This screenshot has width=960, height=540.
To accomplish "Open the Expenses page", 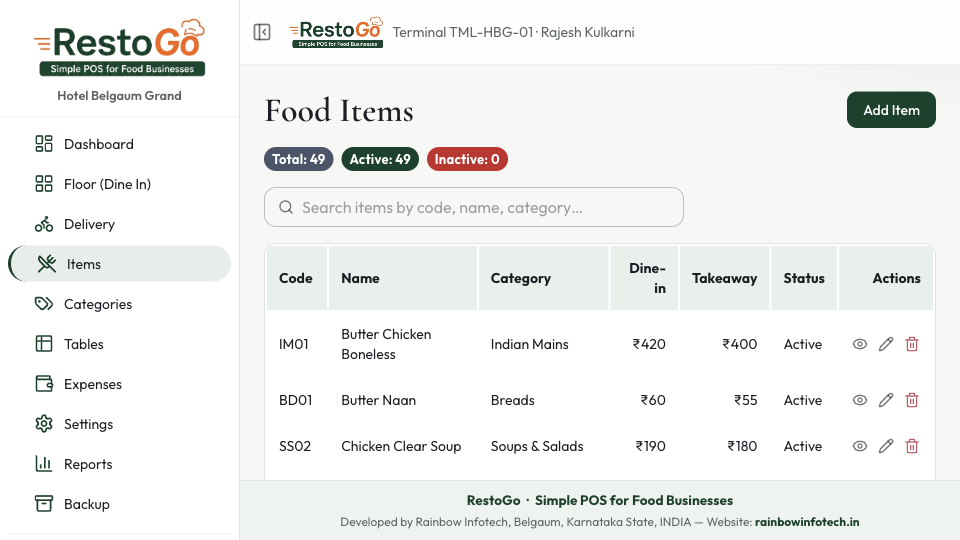I will pos(119,384).
